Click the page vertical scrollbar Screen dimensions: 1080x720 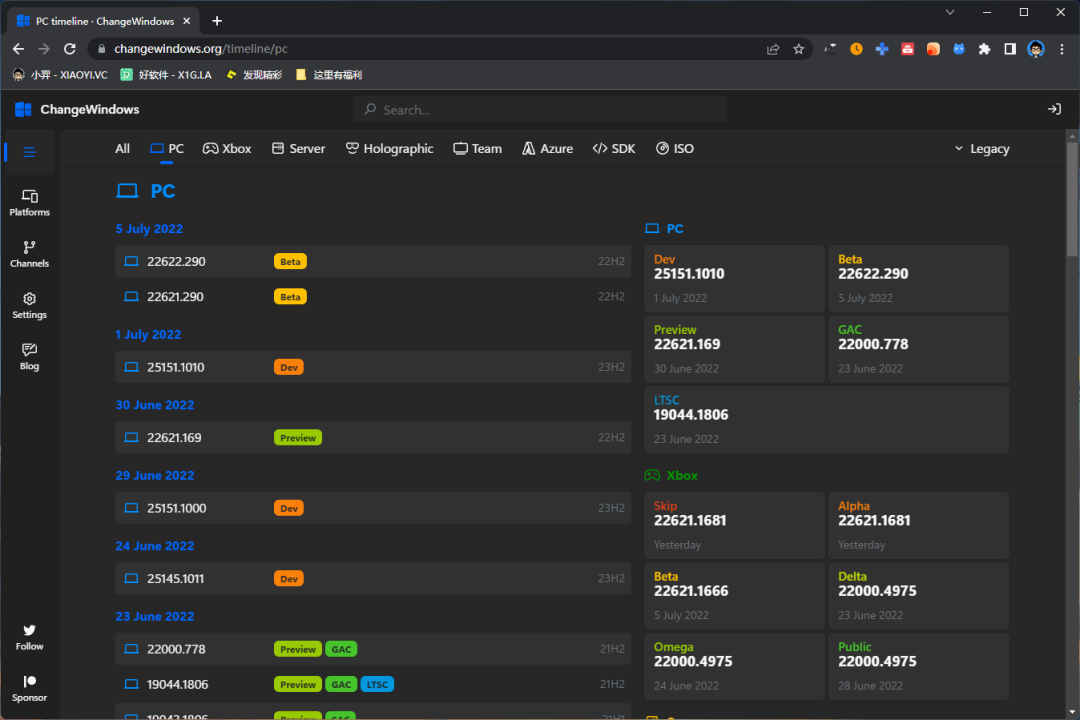click(1072, 200)
